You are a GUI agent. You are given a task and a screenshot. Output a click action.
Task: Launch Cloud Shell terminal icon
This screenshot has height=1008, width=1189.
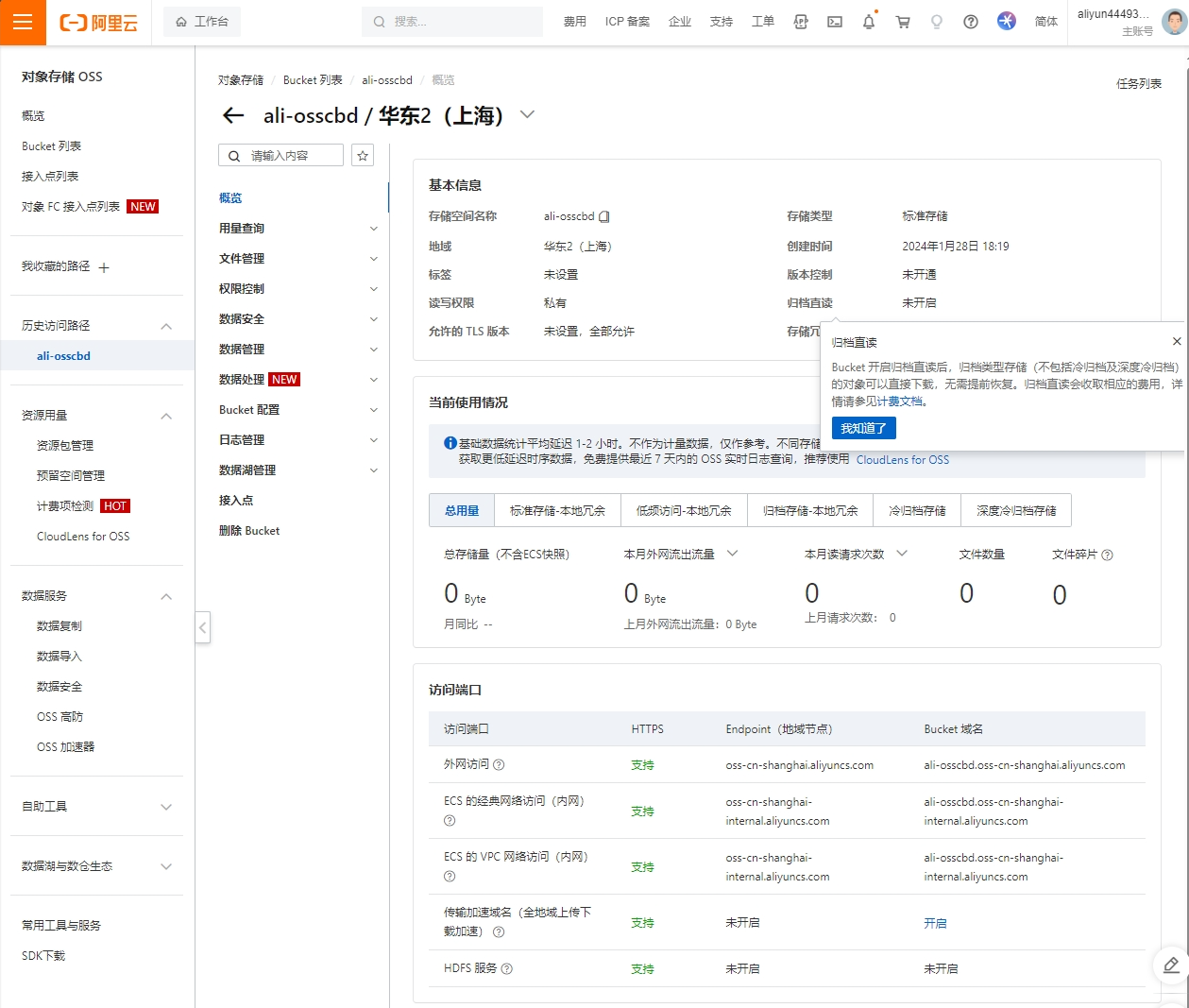point(835,22)
